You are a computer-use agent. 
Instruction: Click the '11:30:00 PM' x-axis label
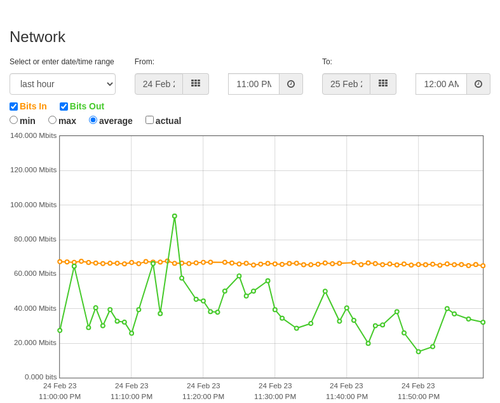(275, 397)
